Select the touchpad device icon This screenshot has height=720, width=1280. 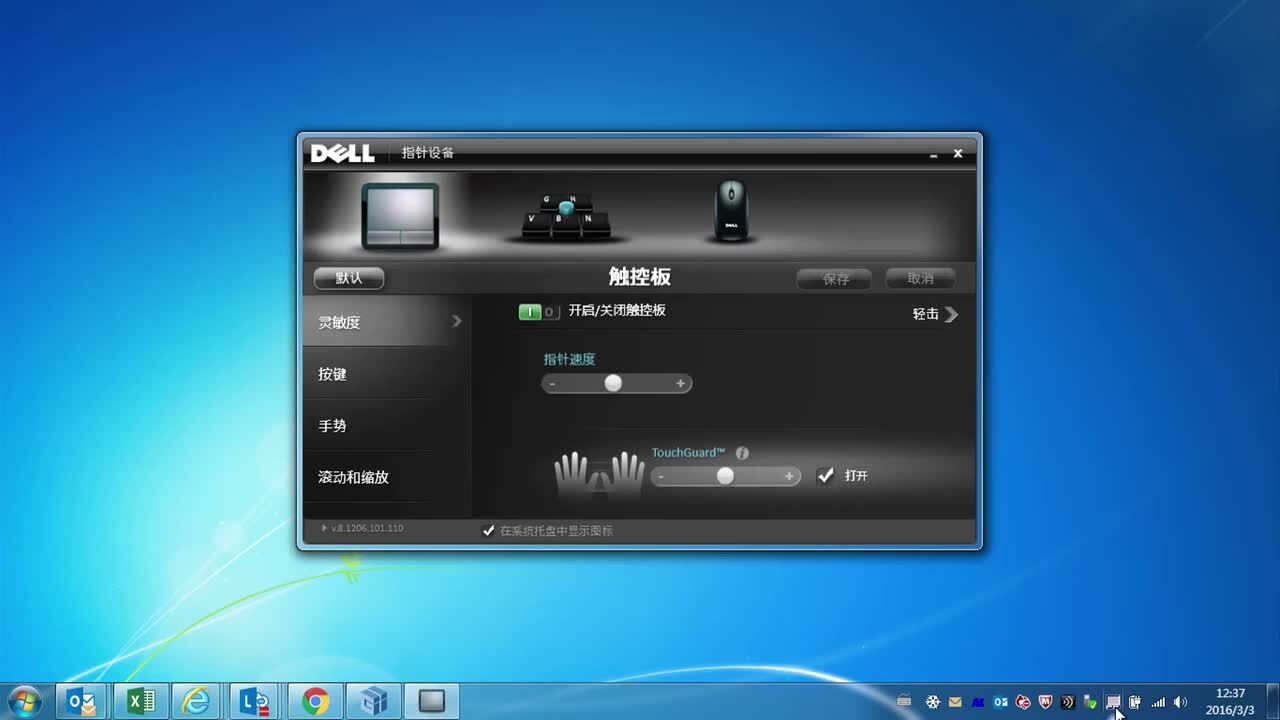tap(400, 215)
